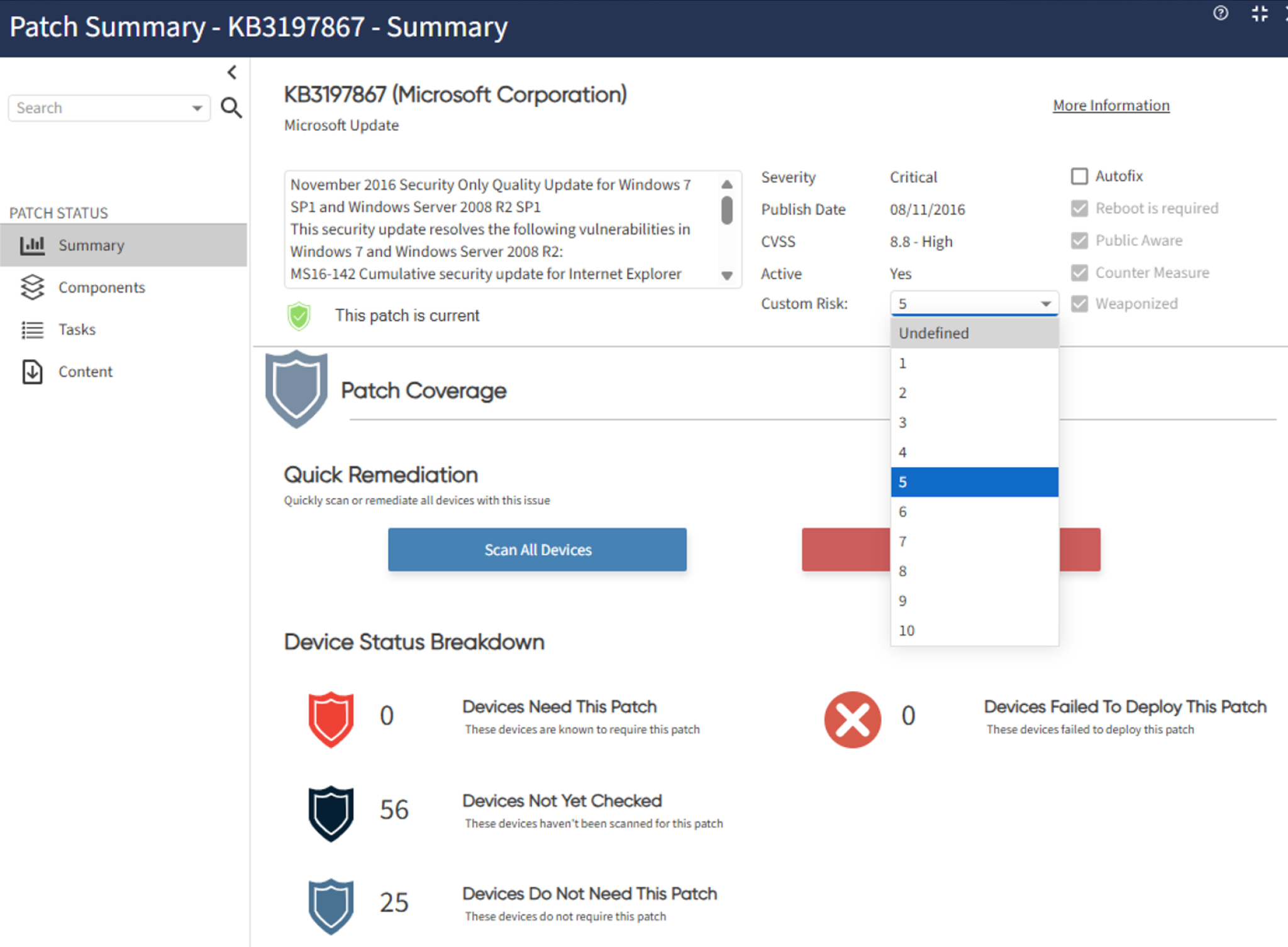Click the search magnifier icon
This screenshot has height=947, width=1288.
tap(231, 108)
